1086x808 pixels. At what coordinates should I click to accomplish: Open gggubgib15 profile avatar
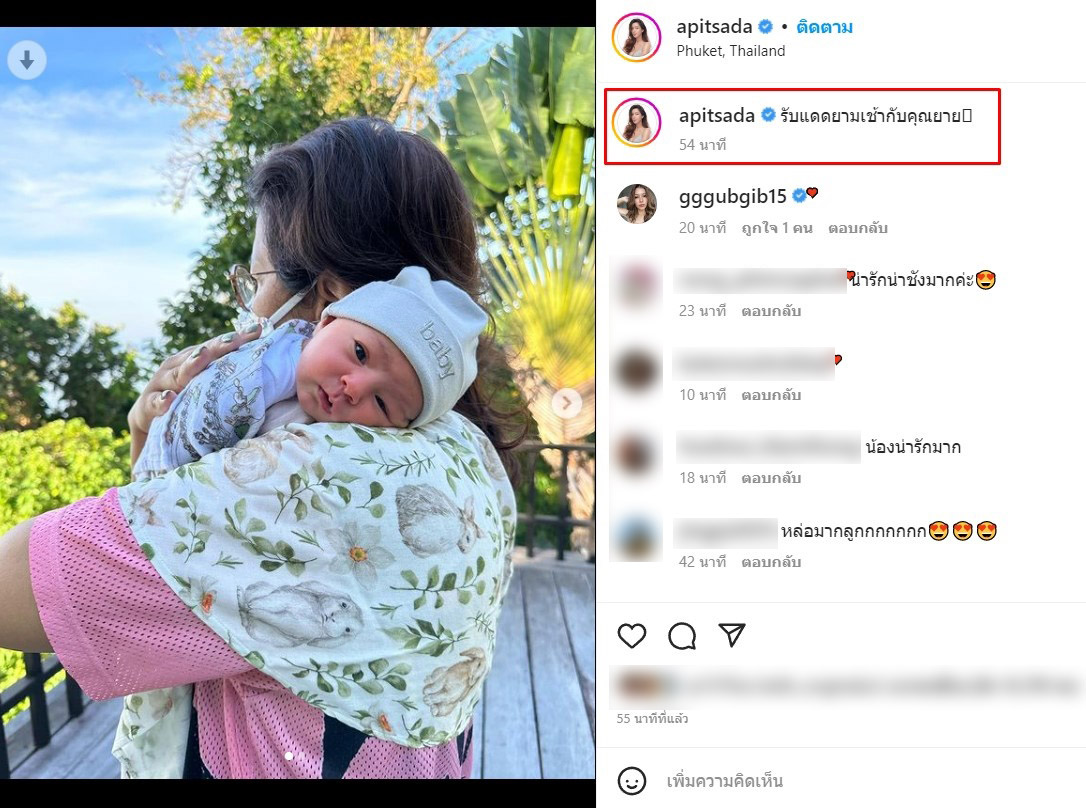(x=637, y=204)
